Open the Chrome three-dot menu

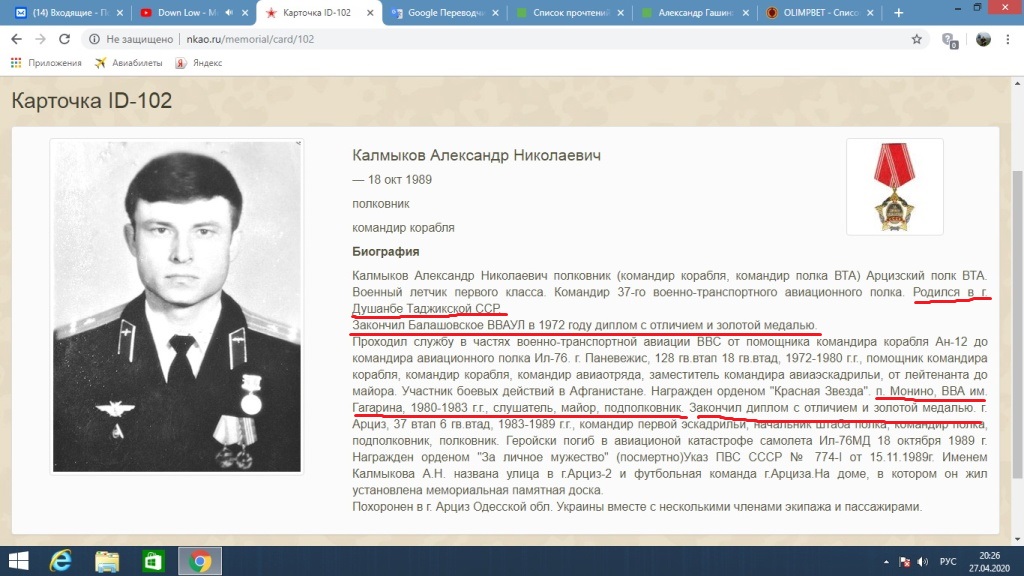coord(1008,39)
